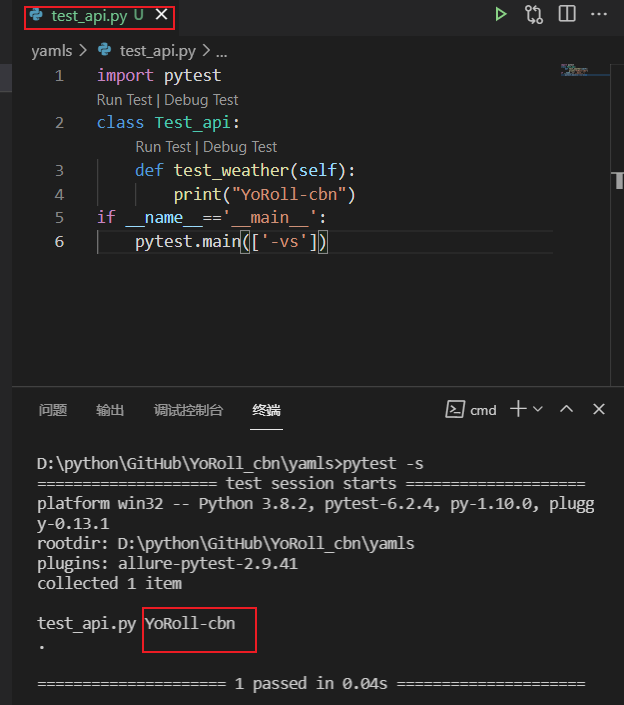Close the terminal panel
Screen dimensions: 624x705
click(x=599, y=409)
